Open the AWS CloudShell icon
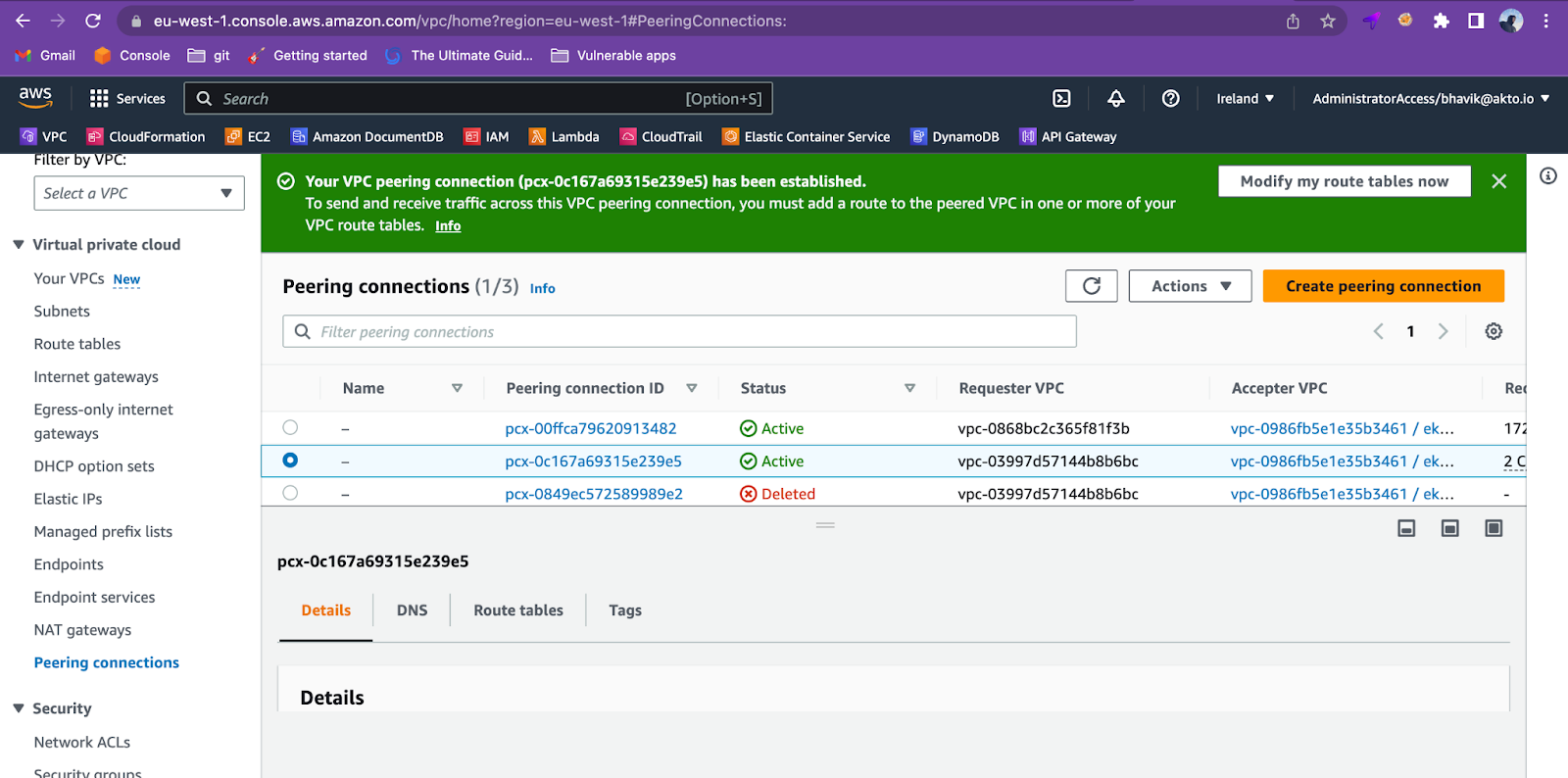This screenshot has width=1568, height=778. [x=1061, y=98]
